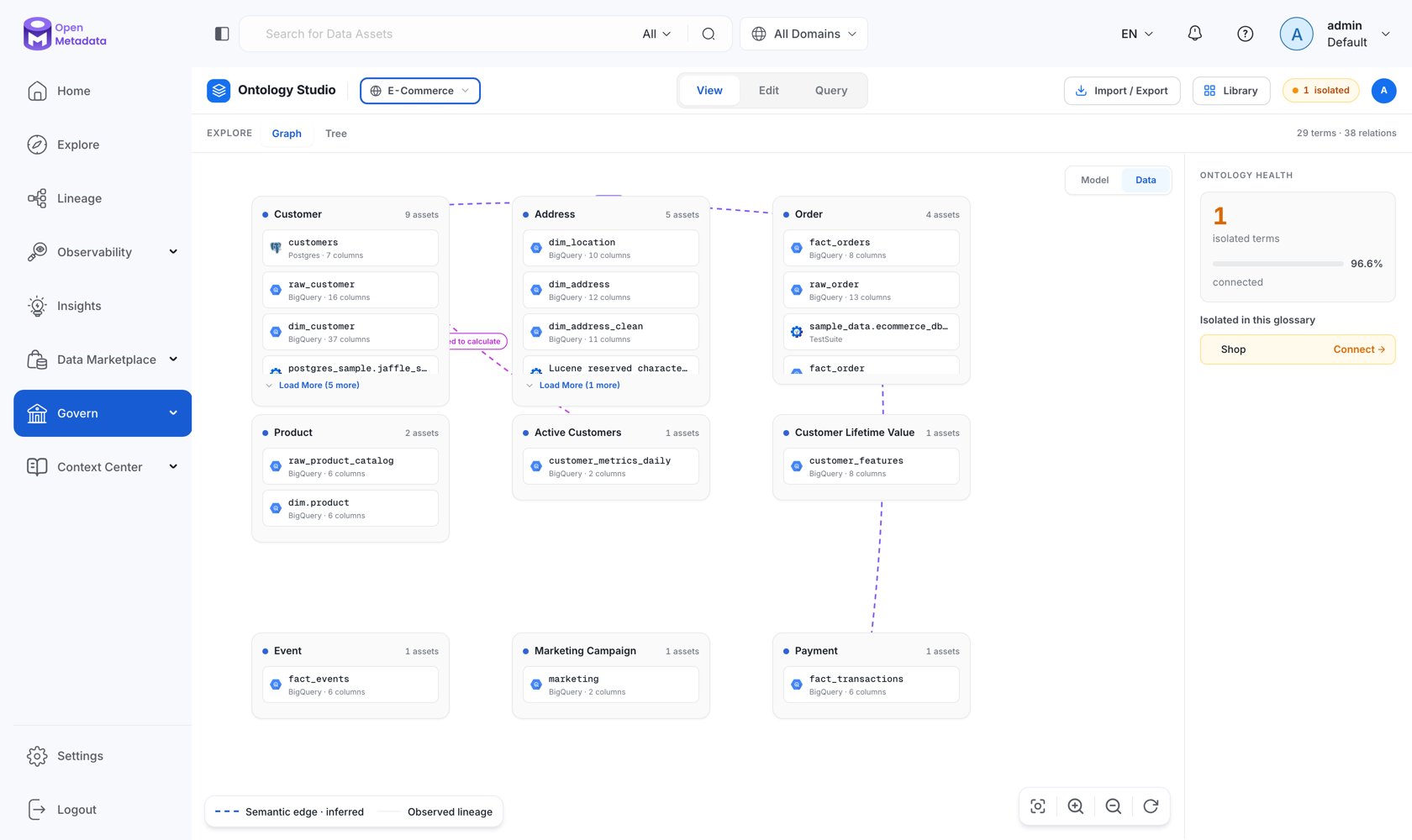Click the 96.6% connected progress bar

1278,264
